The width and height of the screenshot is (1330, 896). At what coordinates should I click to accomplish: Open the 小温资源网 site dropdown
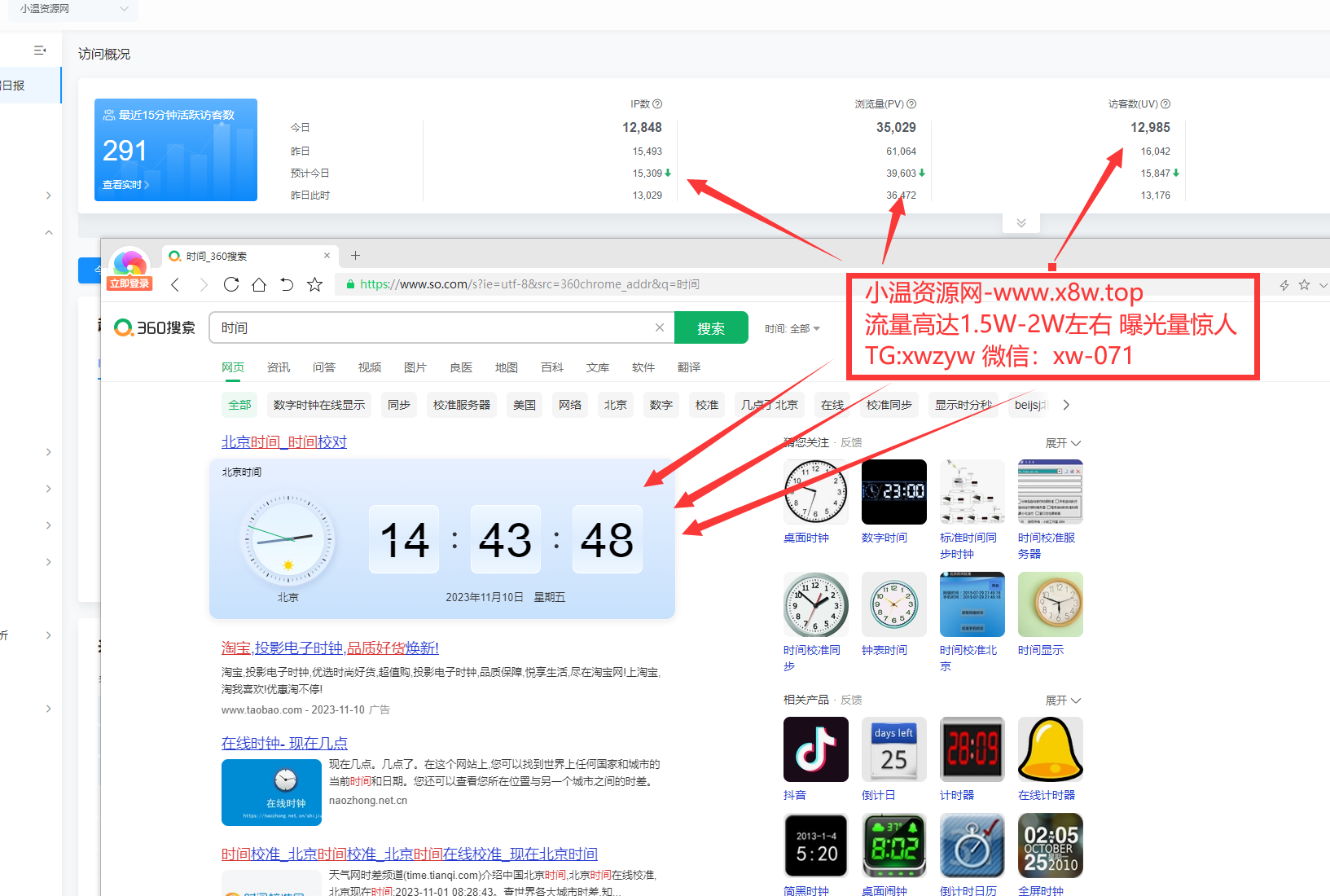click(x=74, y=9)
